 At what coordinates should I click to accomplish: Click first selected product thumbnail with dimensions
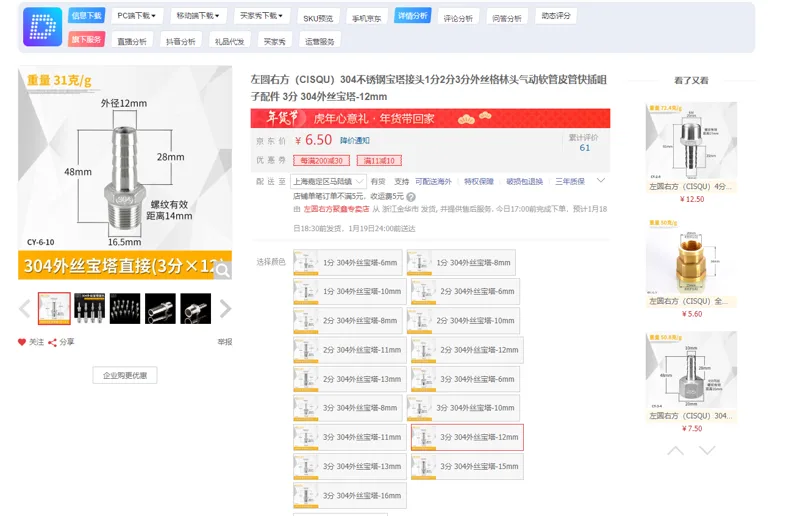tap(54, 308)
